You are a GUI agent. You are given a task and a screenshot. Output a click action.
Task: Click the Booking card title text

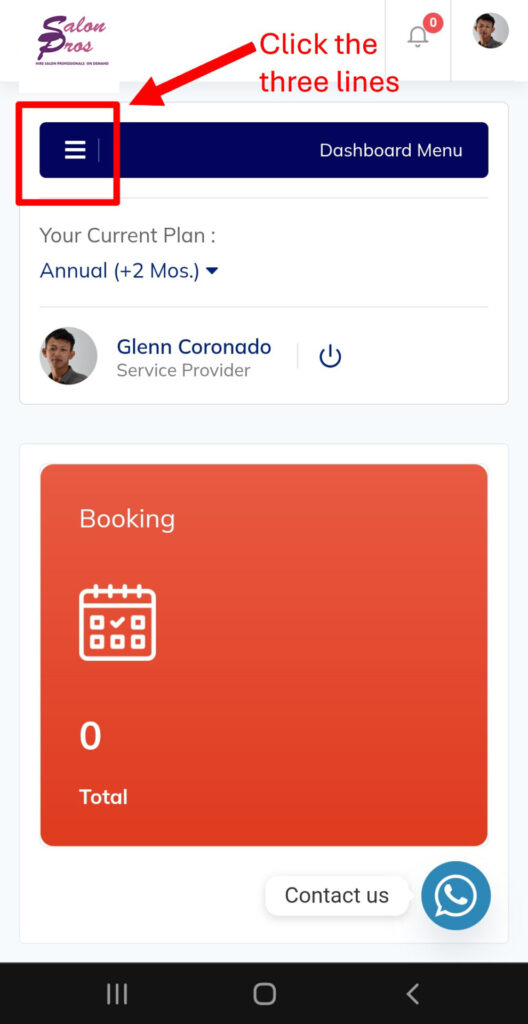click(x=127, y=519)
